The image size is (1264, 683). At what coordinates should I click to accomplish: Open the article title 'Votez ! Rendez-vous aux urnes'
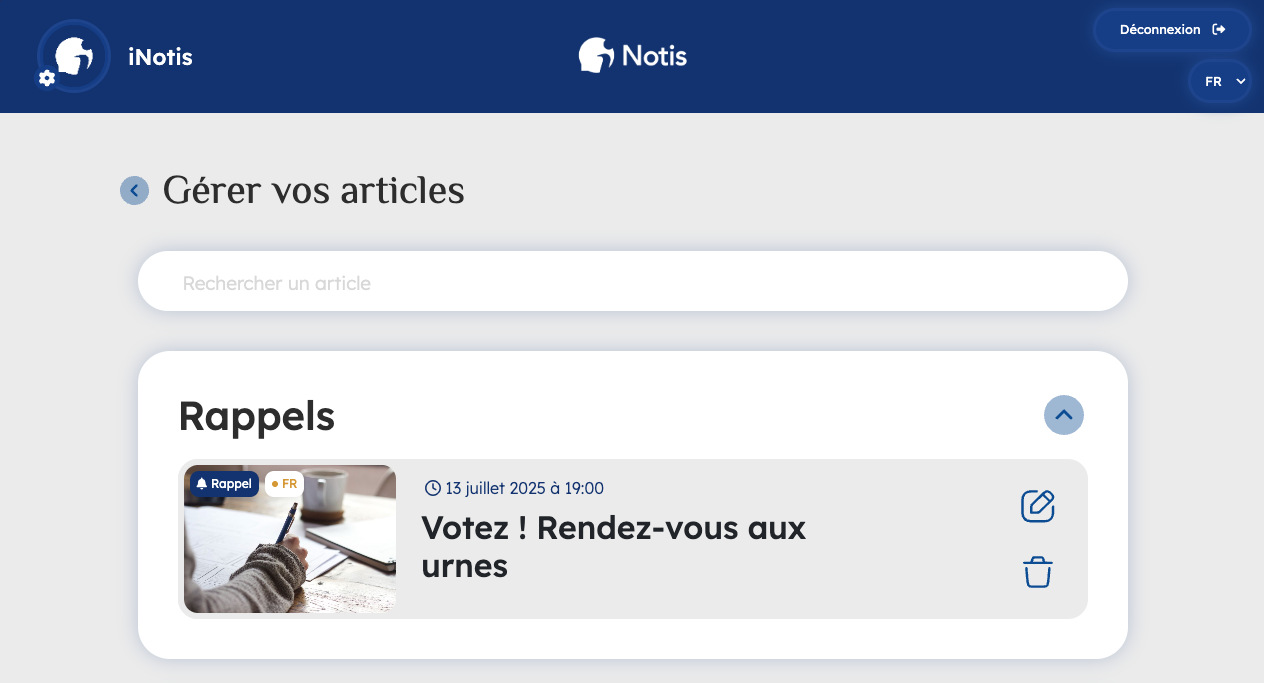(x=613, y=546)
